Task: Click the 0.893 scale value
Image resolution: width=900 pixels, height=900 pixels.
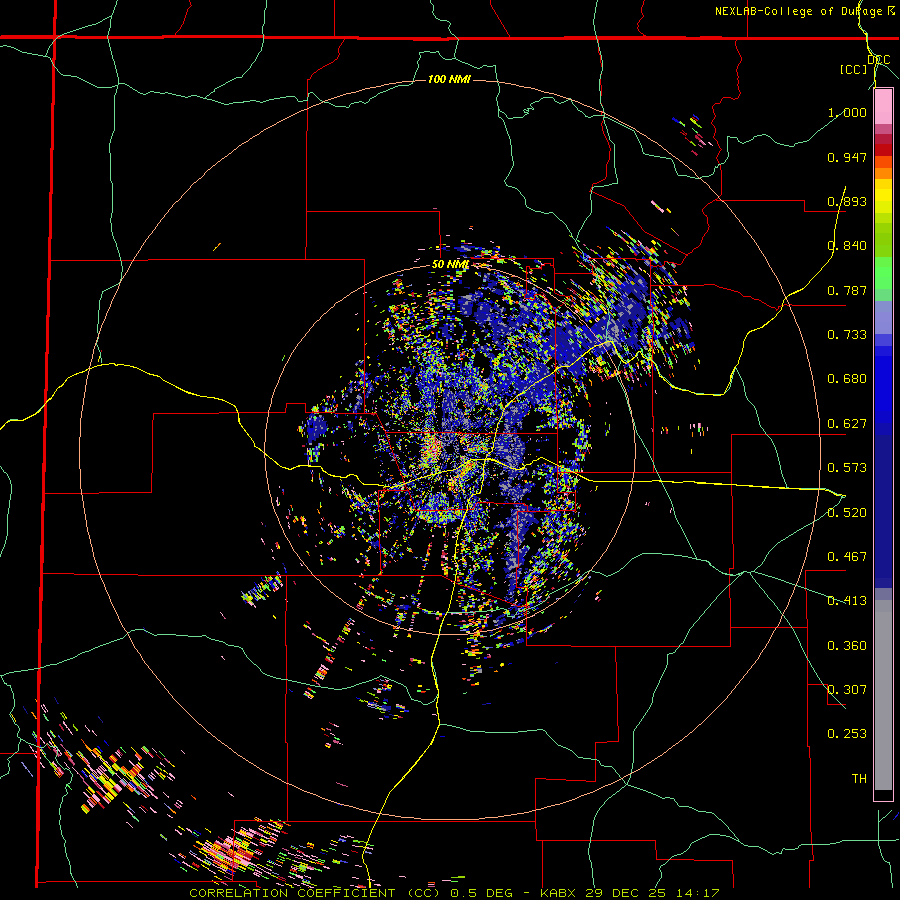Action: [847, 201]
